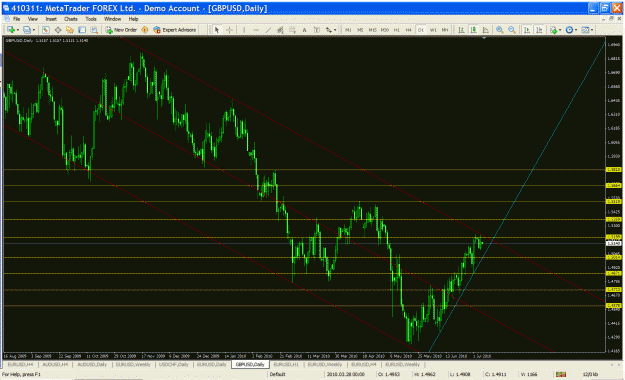Screen dimensions: 625x380
Task: Select the trendline drawing tool
Action: point(268,30)
